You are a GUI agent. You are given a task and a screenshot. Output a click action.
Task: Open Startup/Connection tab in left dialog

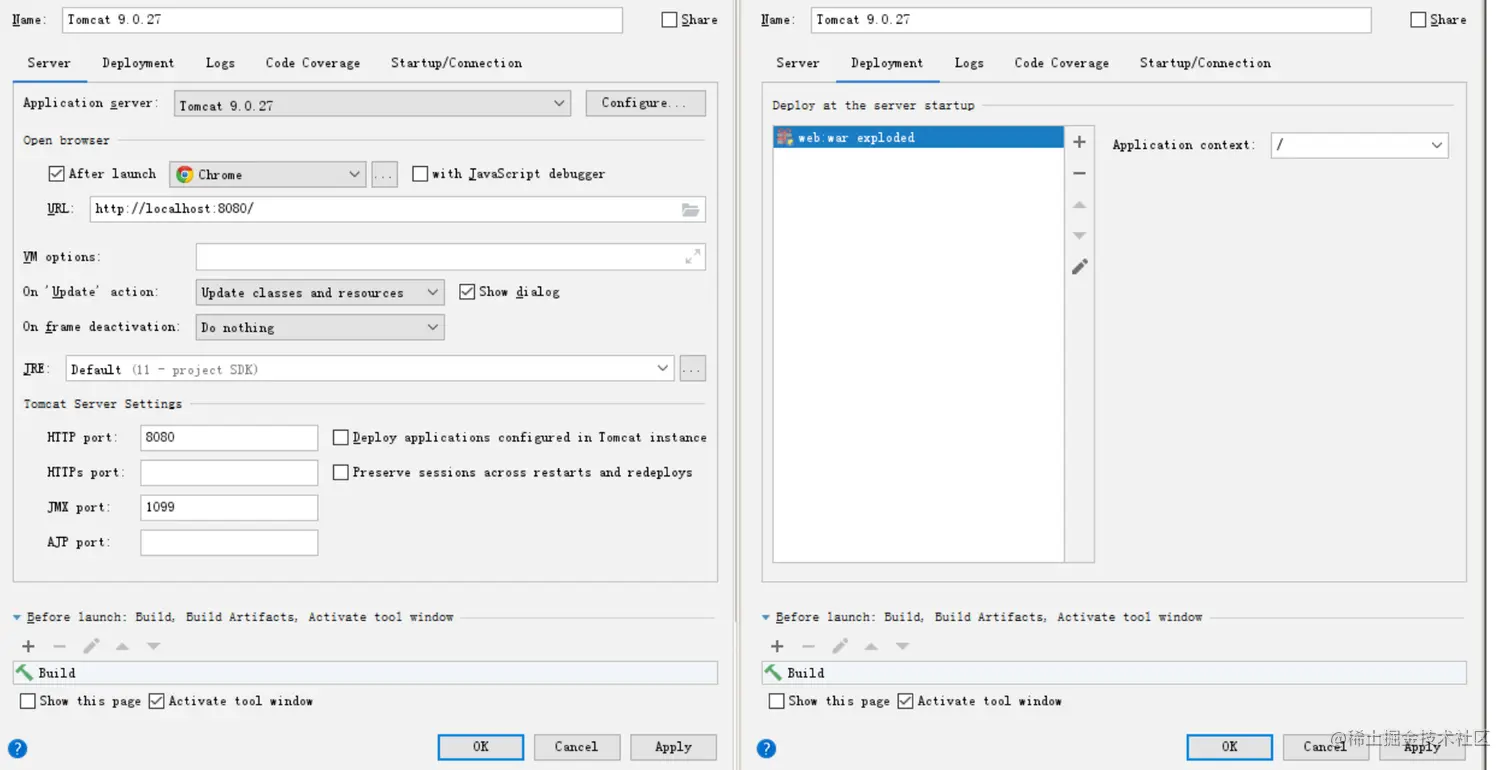[456, 63]
